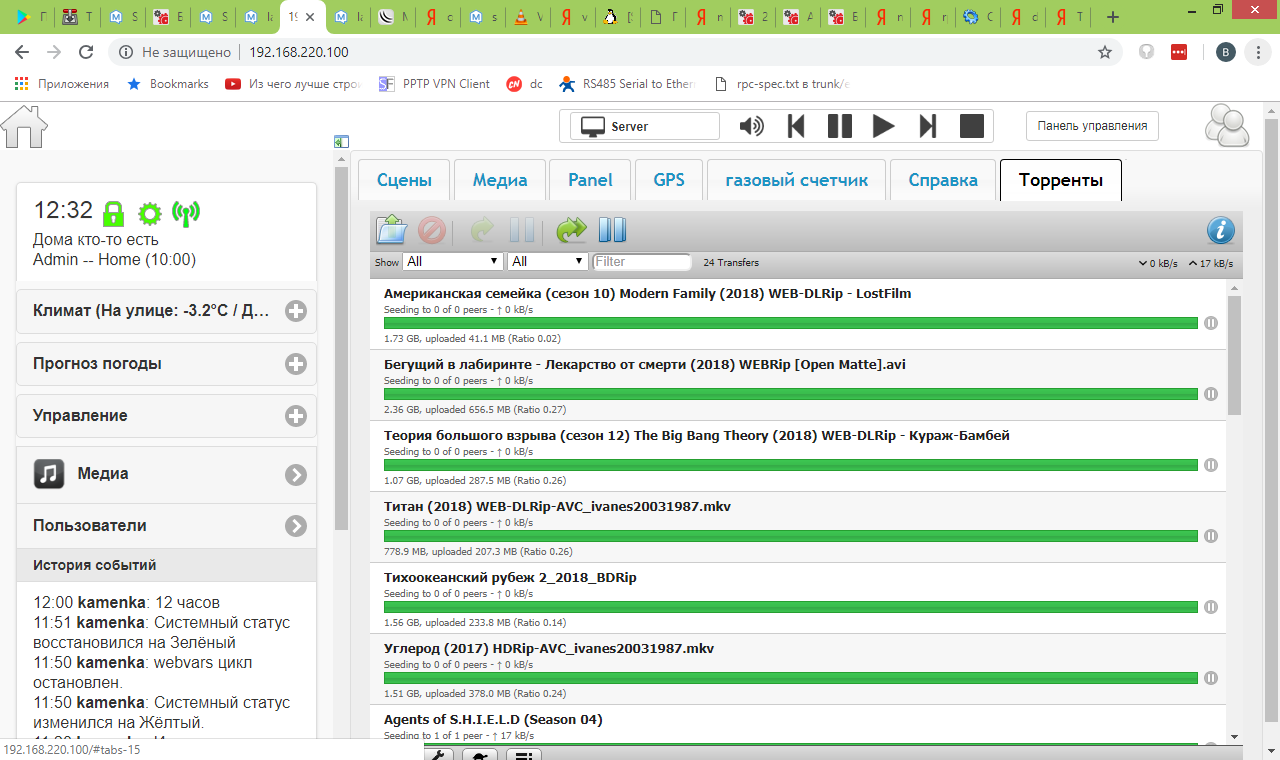The width and height of the screenshot is (1280, 760).
Task: Open the газовый счетчик tab
Action: (796, 181)
